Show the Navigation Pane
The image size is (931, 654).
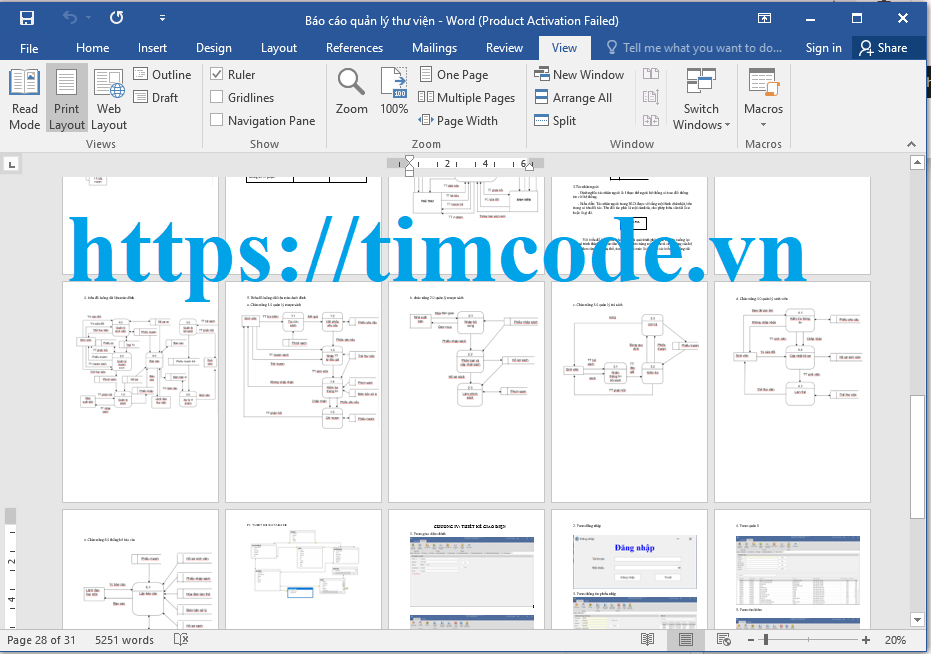[x=217, y=120]
